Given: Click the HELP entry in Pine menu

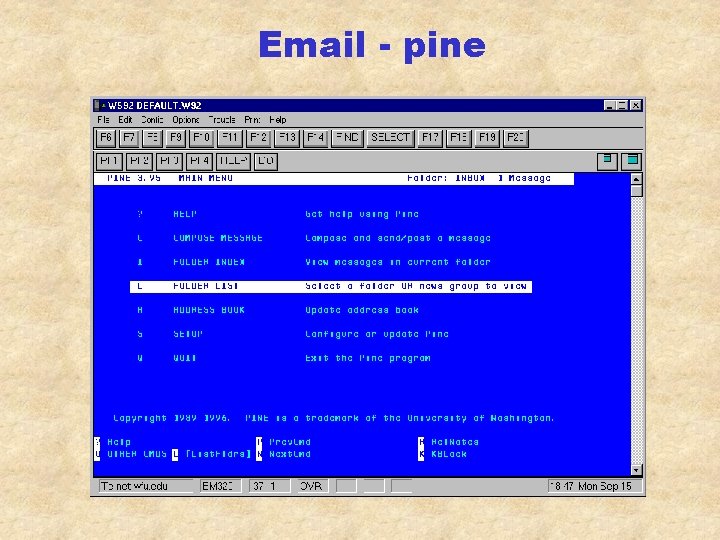Looking at the screenshot, I should coord(185,214).
